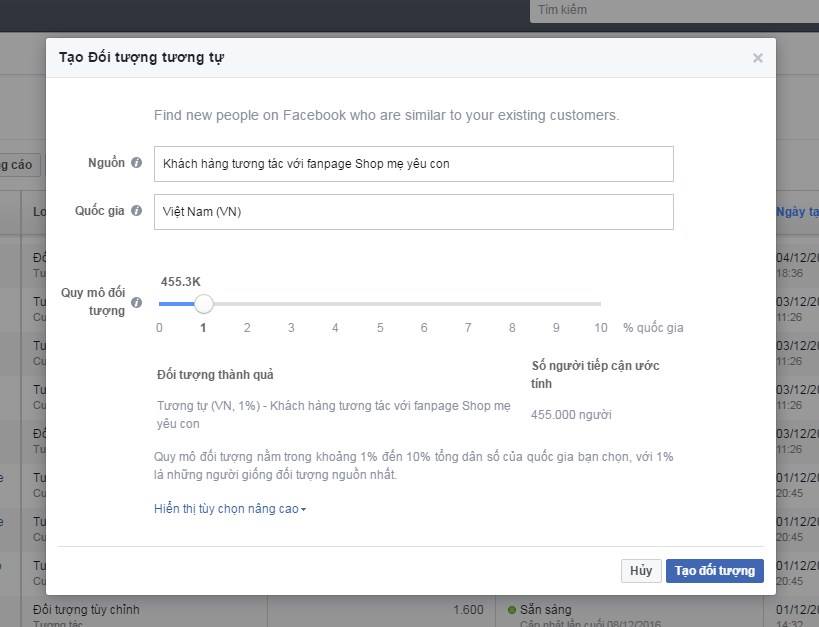The width and height of the screenshot is (819, 627).
Task: Click the blue Tạo đối tượng button
Action: click(714, 570)
